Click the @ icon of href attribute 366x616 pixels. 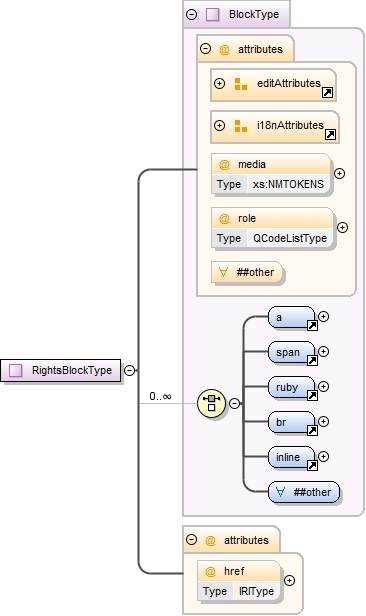210,572
